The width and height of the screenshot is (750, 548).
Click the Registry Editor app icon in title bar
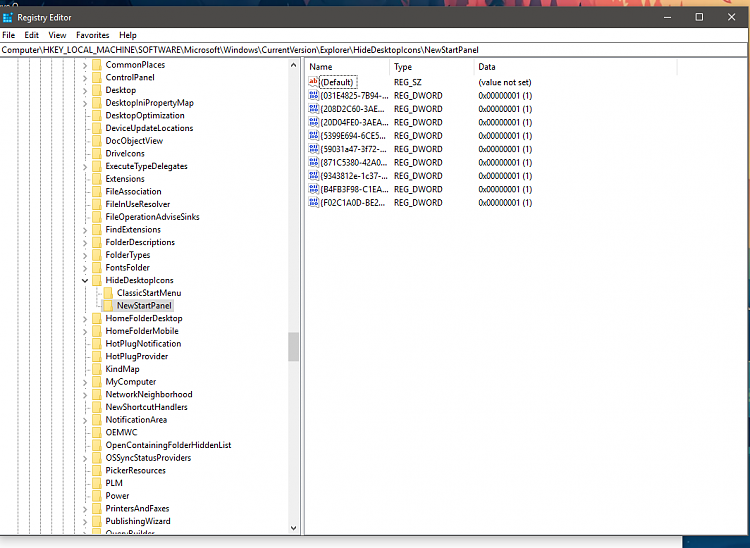pos(7,18)
